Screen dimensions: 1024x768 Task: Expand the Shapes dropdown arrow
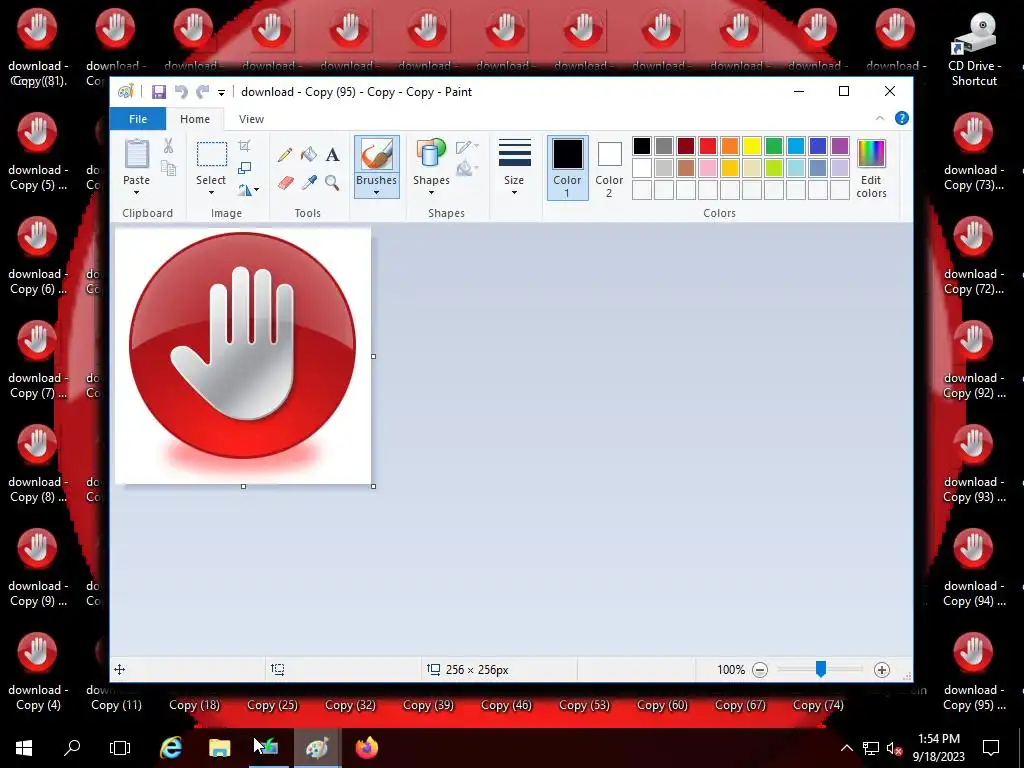431,193
